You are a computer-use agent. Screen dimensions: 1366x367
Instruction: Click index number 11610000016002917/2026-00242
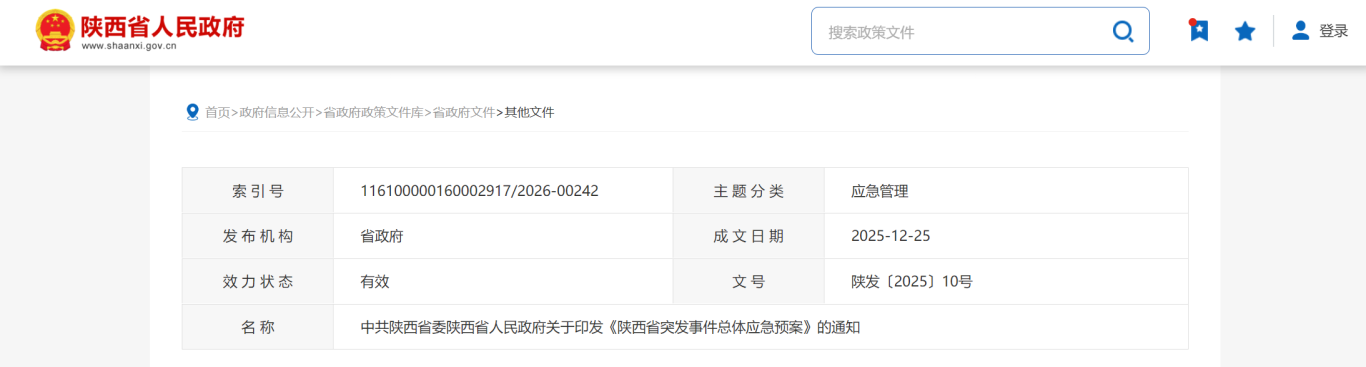(479, 191)
